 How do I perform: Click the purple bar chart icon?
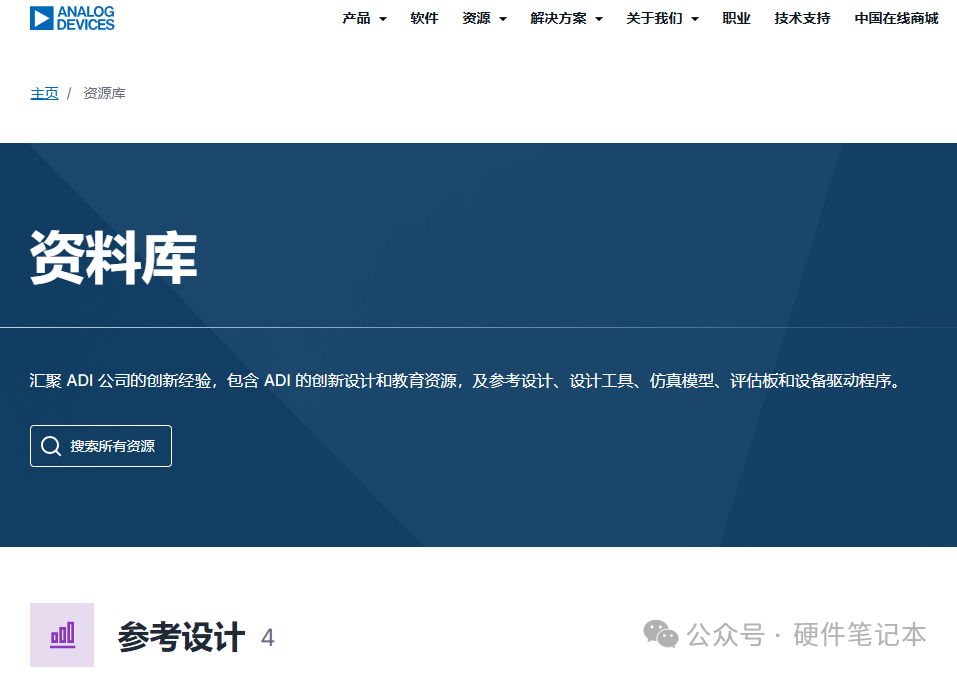click(x=62, y=635)
